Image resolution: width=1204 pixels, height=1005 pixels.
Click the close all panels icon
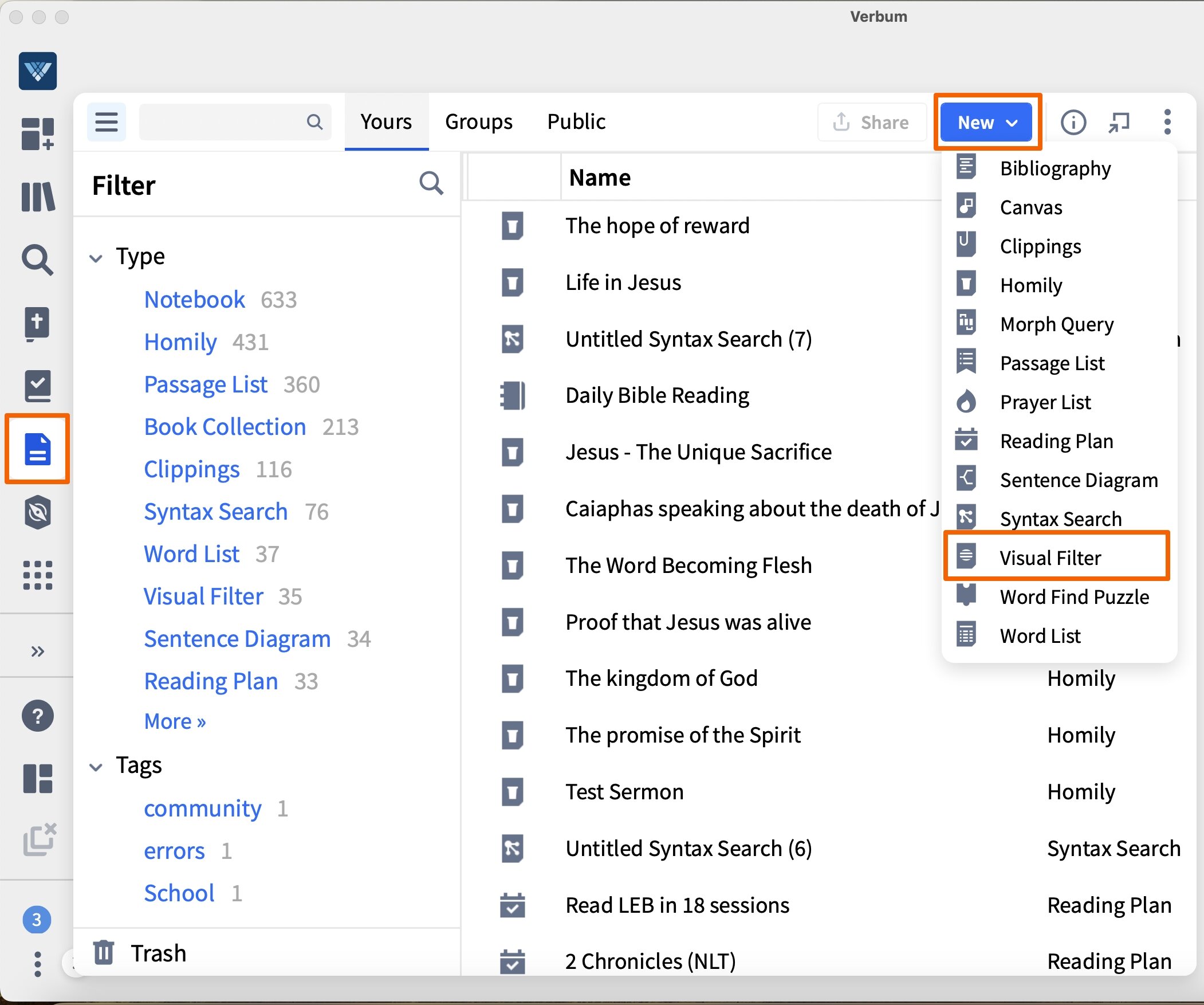click(x=40, y=841)
